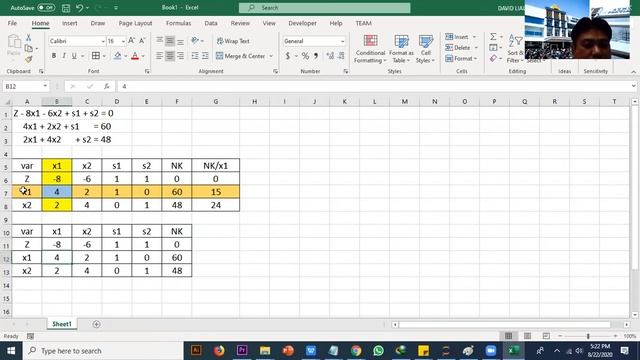Open the General number format dropdown
The height and width of the screenshot is (360, 640).
click(x=342, y=41)
